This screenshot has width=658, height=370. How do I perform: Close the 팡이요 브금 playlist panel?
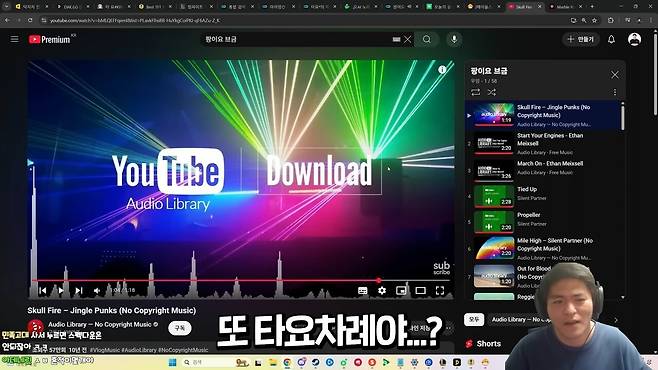coord(615,75)
